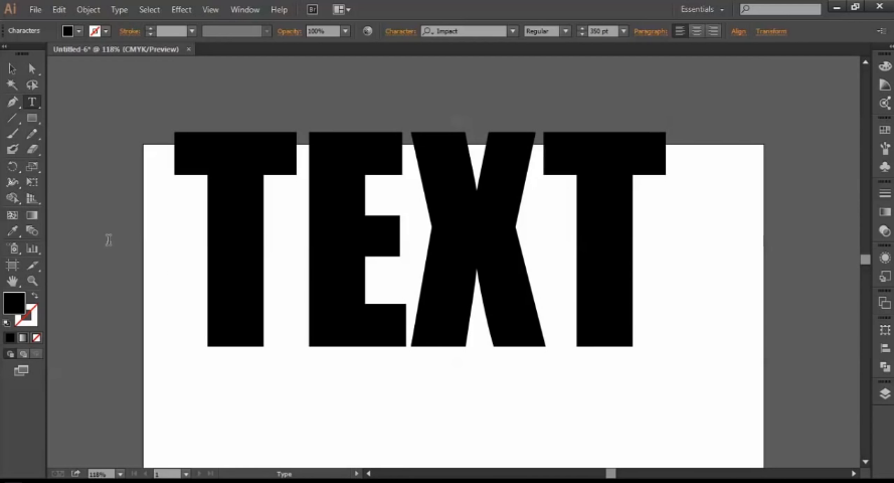The image size is (894, 483).
Task: Expand the fill color dropdown arrow
Action: [79, 31]
